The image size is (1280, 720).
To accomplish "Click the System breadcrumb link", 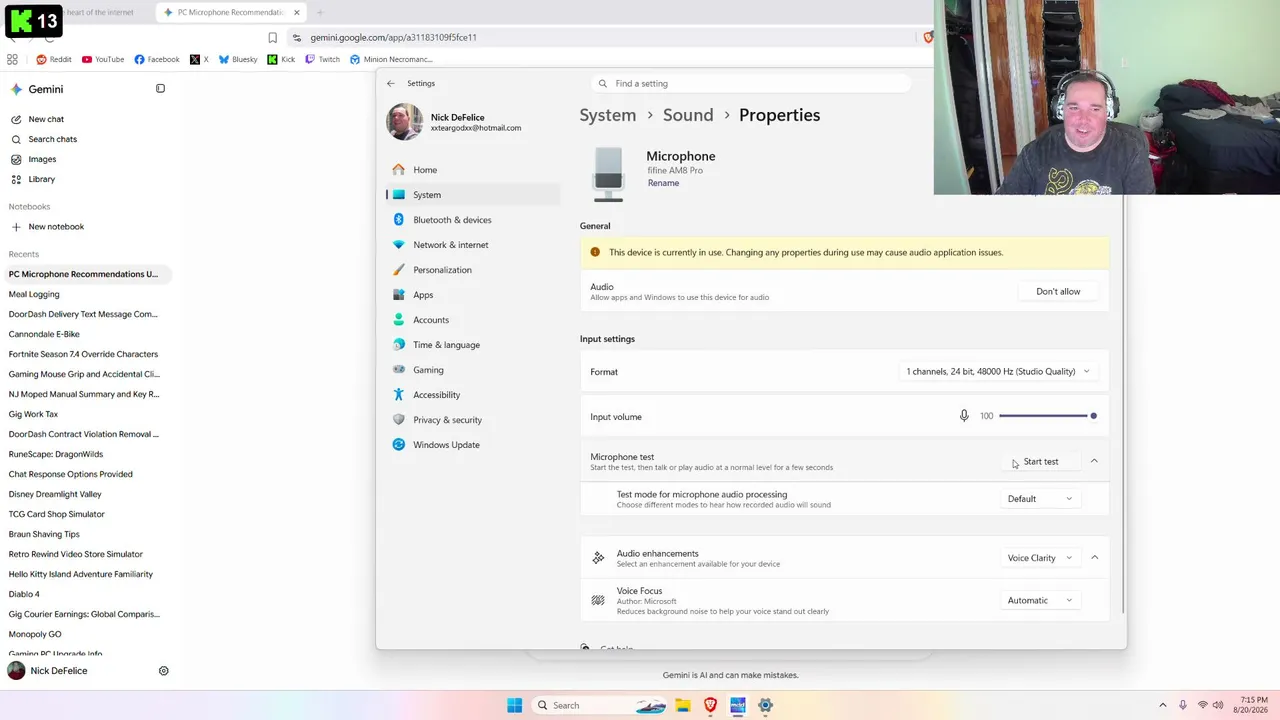I will tap(608, 115).
